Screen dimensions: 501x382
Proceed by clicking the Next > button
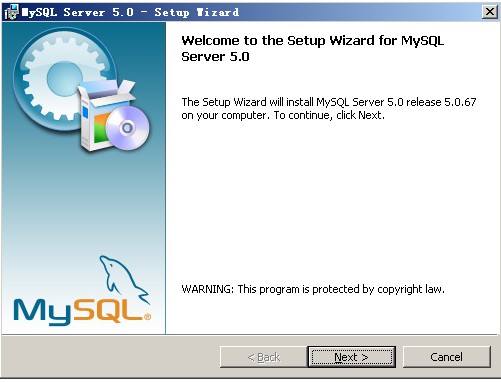pos(352,357)
